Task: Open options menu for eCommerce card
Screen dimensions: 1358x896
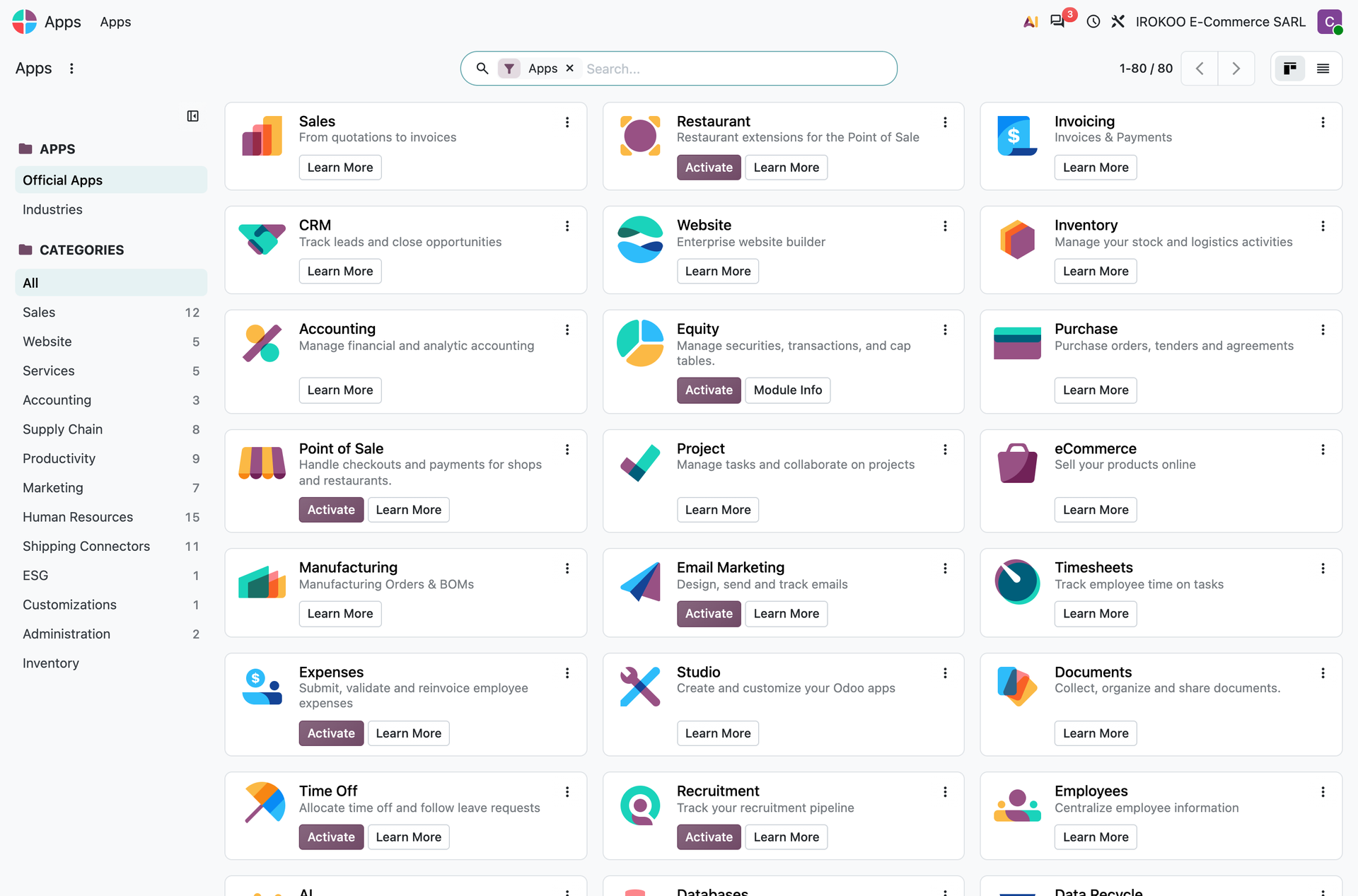Action: click(1323, 450)
